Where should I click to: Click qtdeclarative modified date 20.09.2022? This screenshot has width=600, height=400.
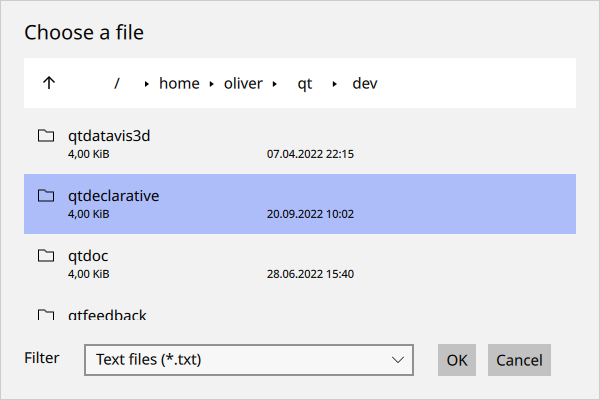point(311,214)
